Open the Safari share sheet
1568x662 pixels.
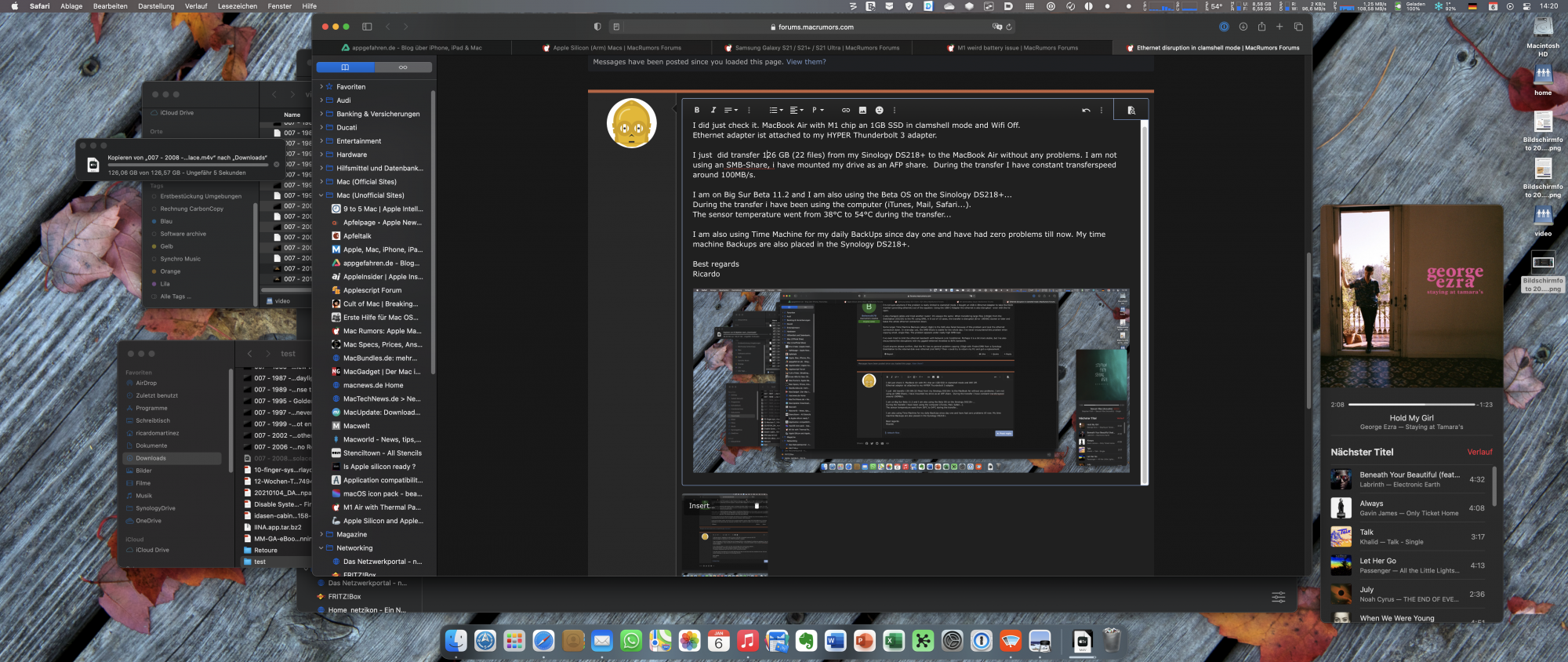coord(1261,27)
